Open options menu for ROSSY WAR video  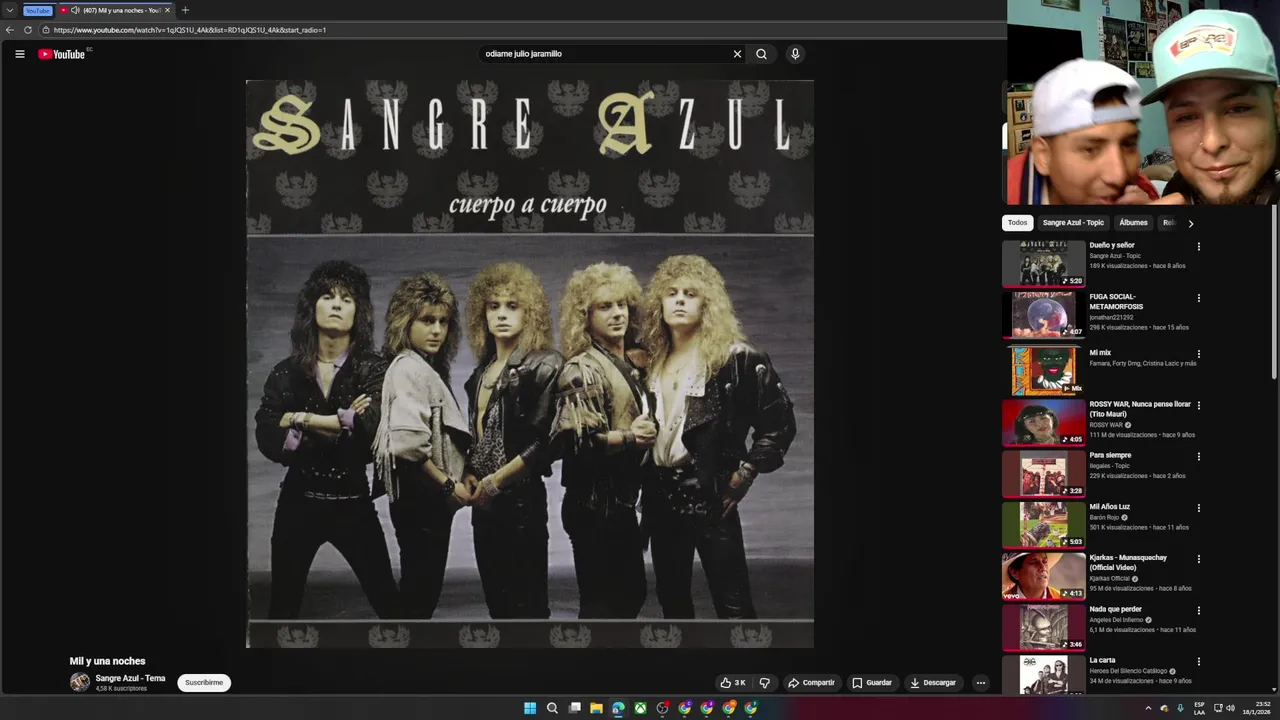1198,405
